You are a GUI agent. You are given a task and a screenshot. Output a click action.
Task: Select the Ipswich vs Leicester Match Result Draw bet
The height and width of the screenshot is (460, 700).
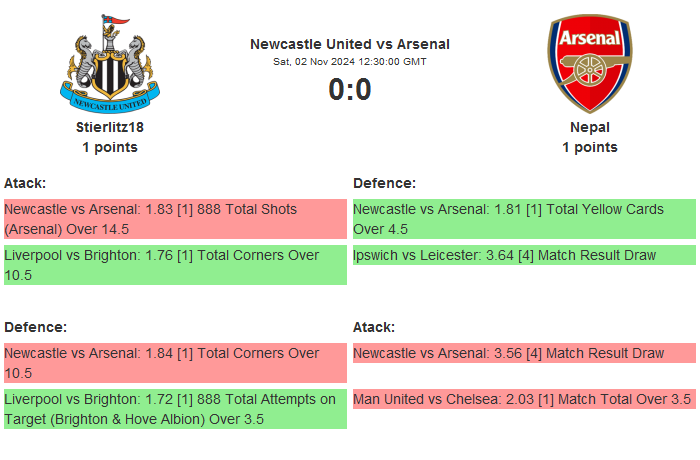pos(524,255)
